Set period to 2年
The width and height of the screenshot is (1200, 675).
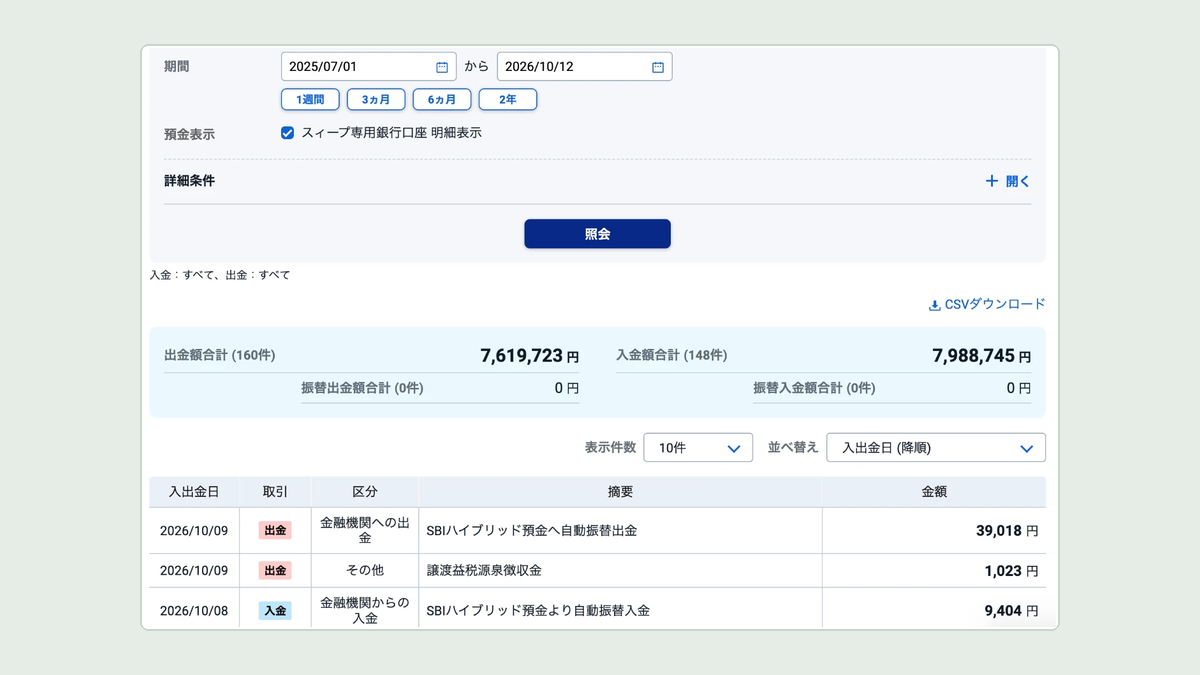tap(508, 99)
